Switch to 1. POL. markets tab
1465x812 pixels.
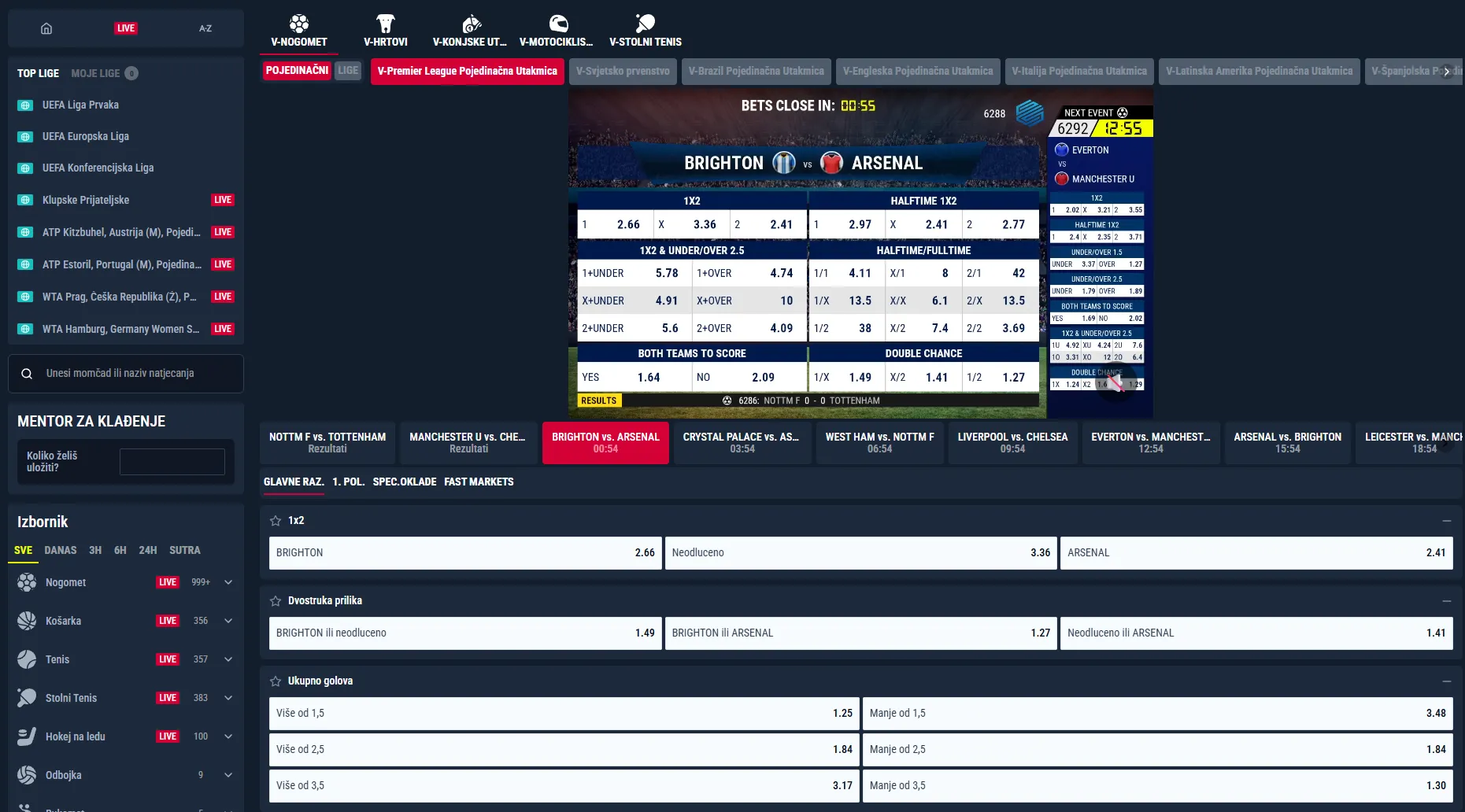[x=349, y=482]
